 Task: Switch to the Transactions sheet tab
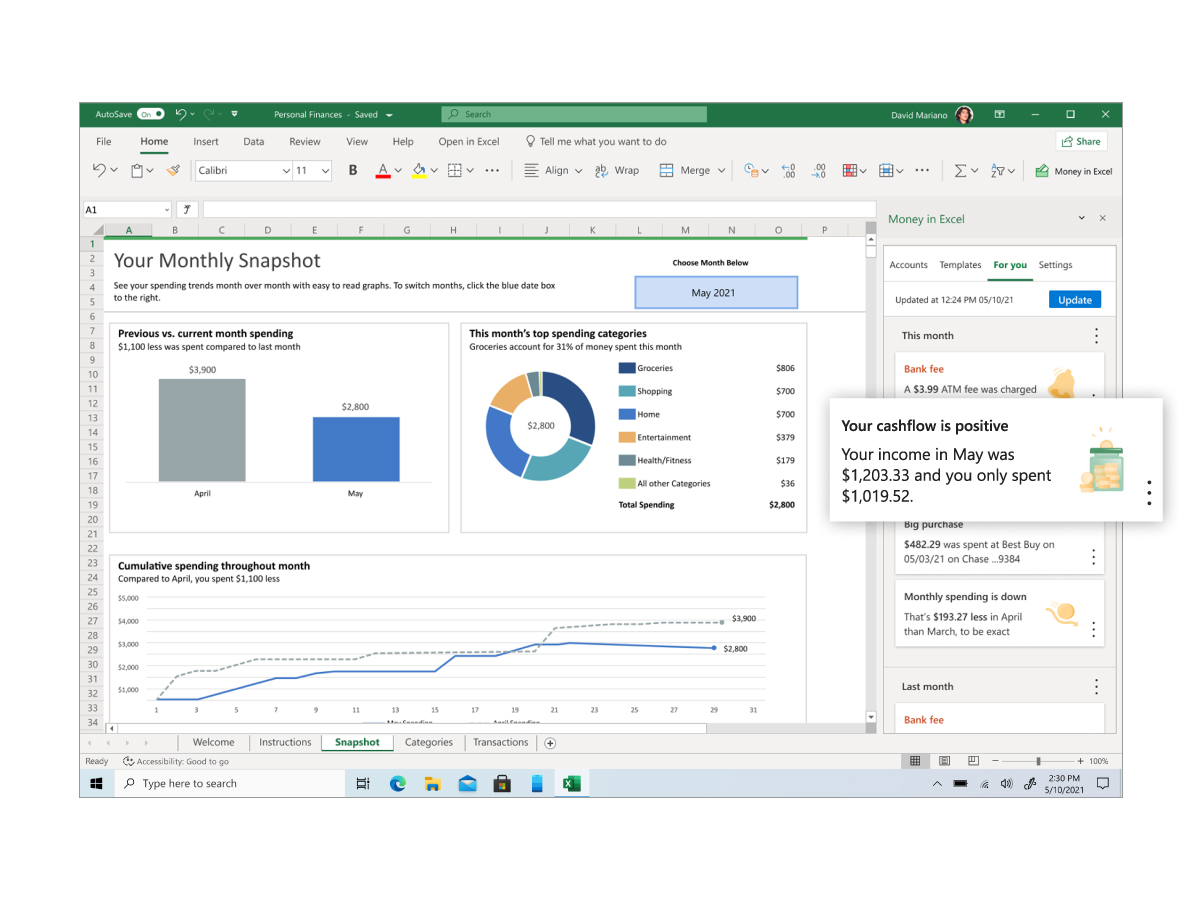tap(500, 743)
